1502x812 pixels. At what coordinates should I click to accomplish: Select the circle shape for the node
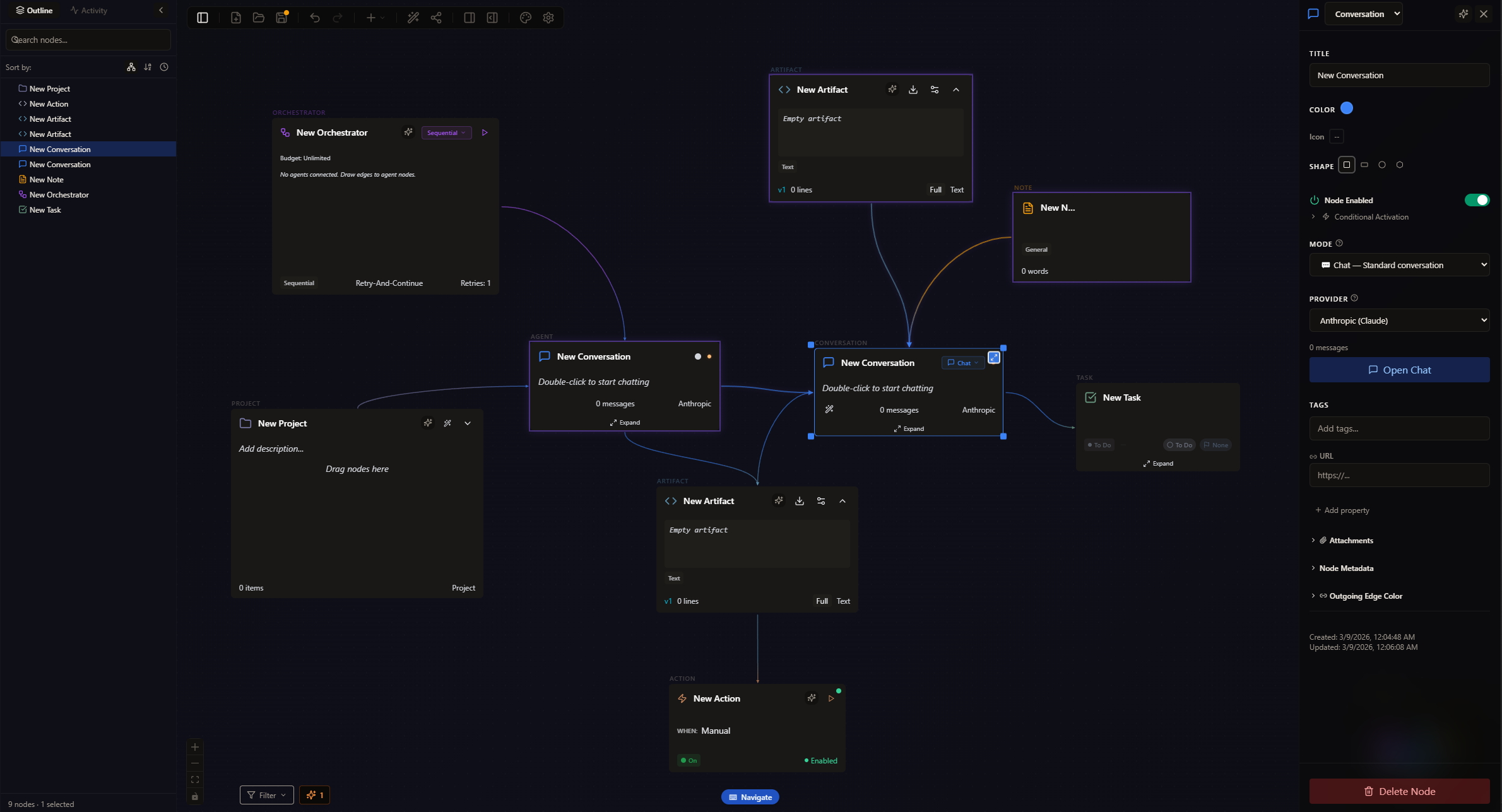[1381, 165]
